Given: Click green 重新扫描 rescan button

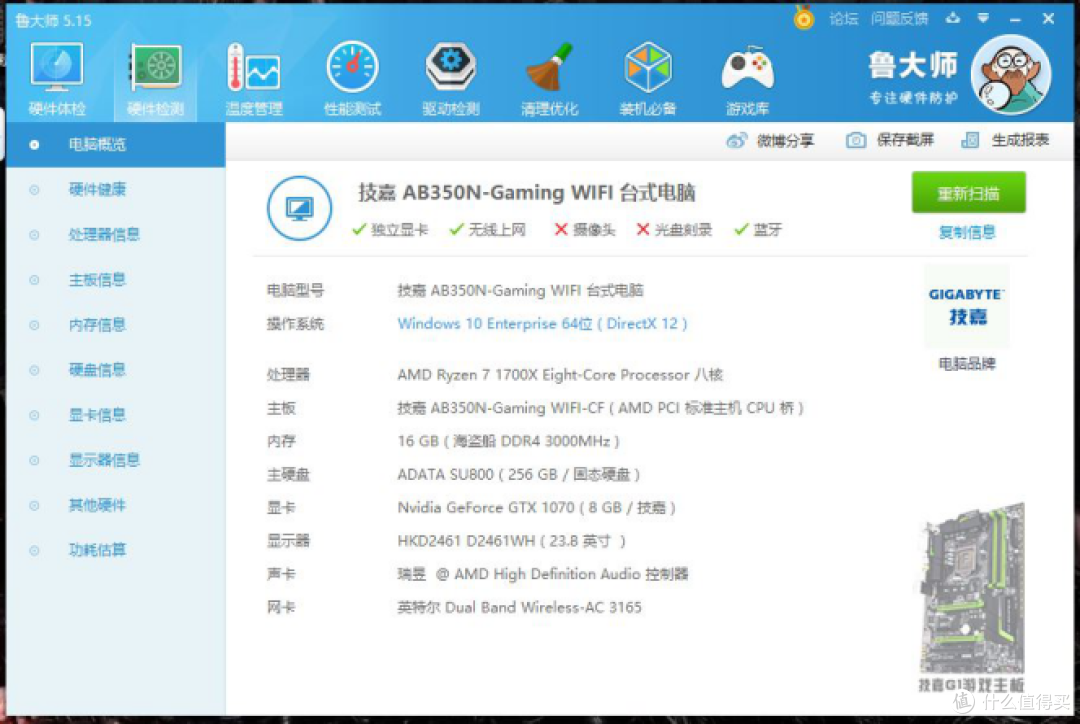Looking at the screenshot, I should [968, 193].
